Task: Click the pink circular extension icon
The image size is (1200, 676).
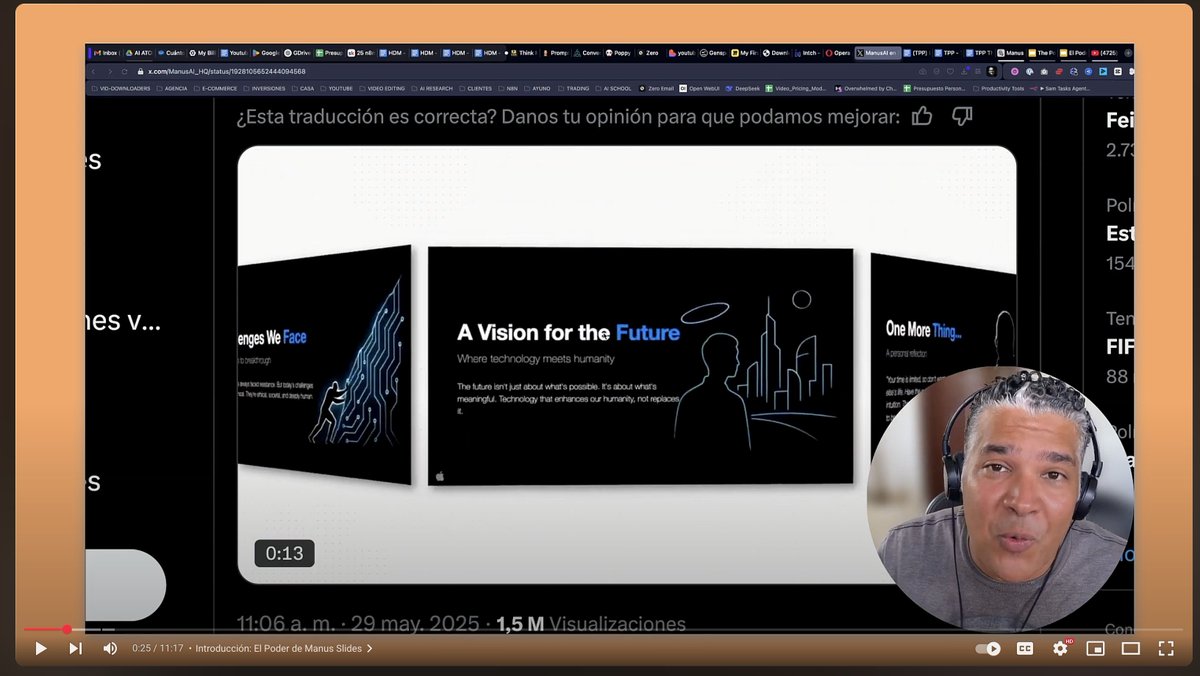Action: [1015, 72]
